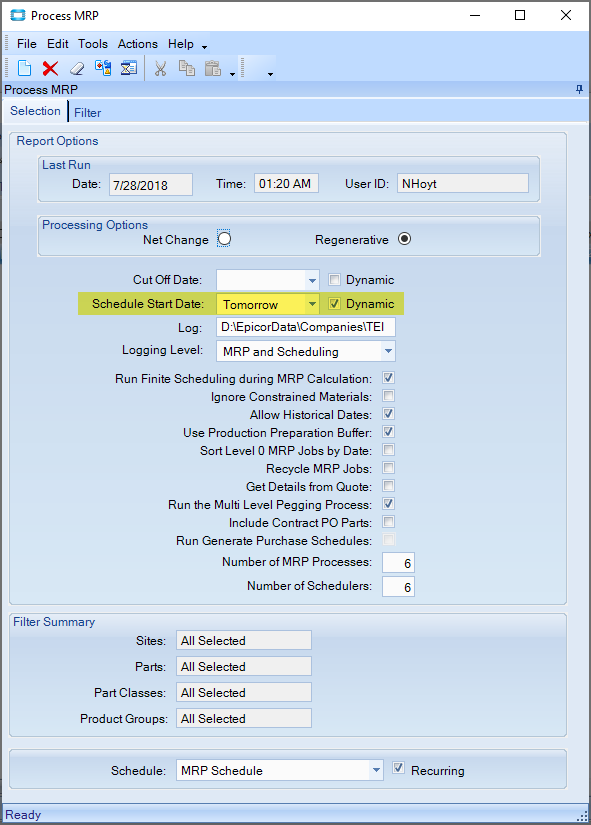
Task: Click the Log file path field
Action: 306,327
